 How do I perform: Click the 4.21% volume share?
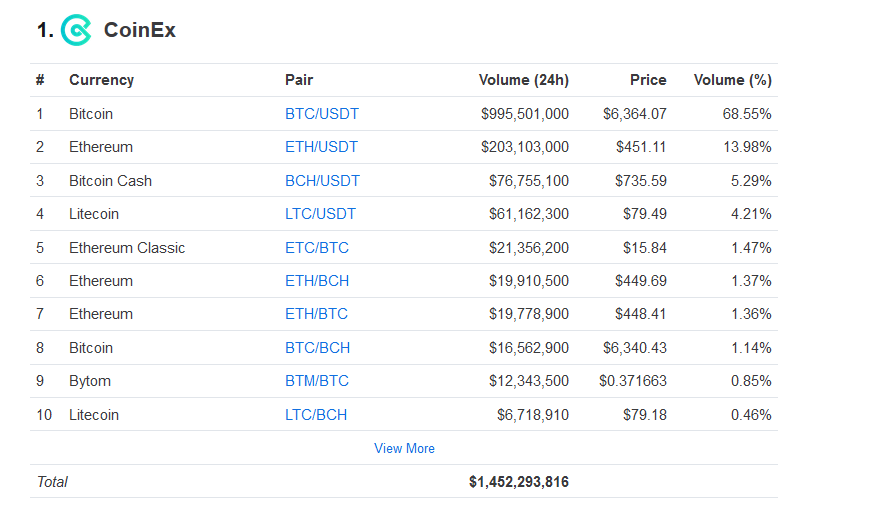tap(752, 214)
